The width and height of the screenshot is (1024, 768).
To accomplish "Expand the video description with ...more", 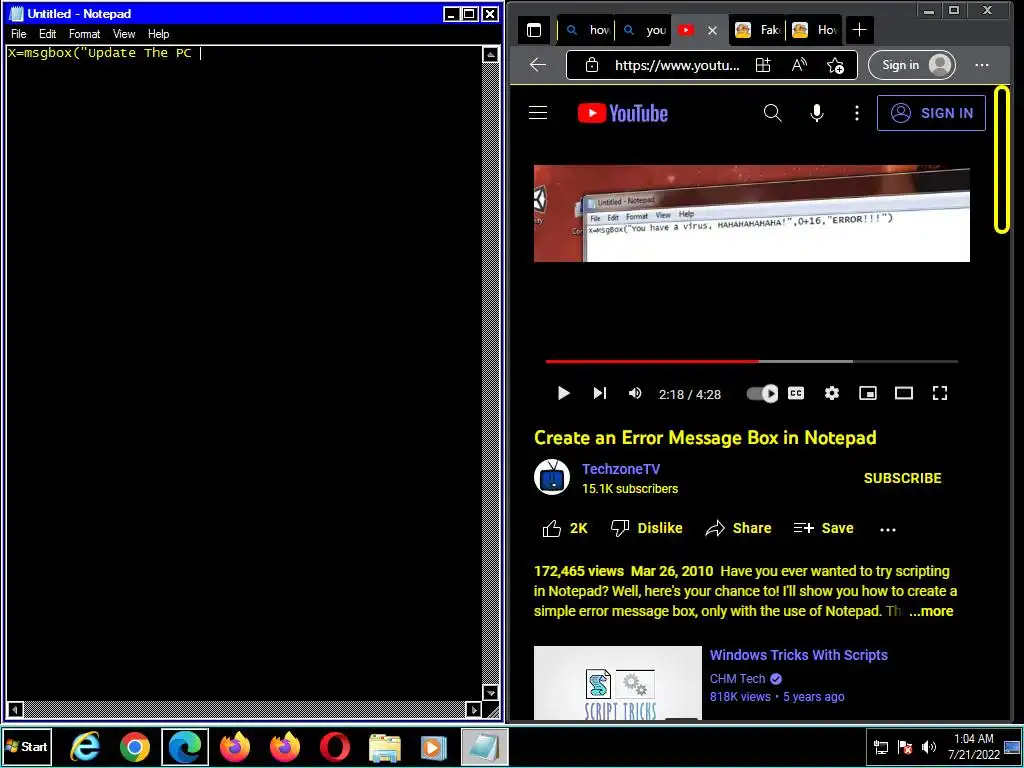I will (x=931, y=611).
